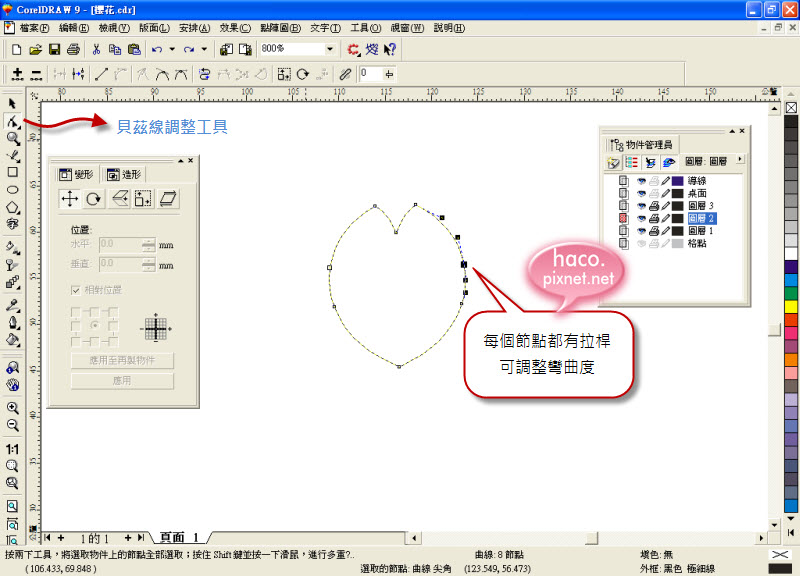Open the undo history dropdown arrow
Image resolution: width=800 pixels, height=576 pixels.
click(172, 49)
